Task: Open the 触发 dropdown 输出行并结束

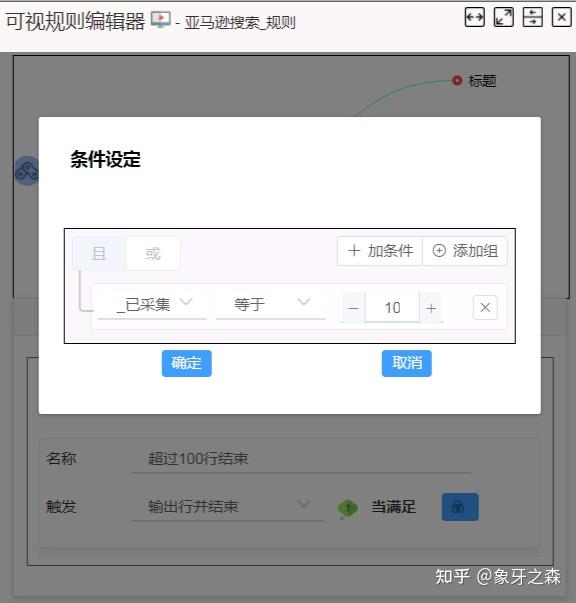Action: 227,506
